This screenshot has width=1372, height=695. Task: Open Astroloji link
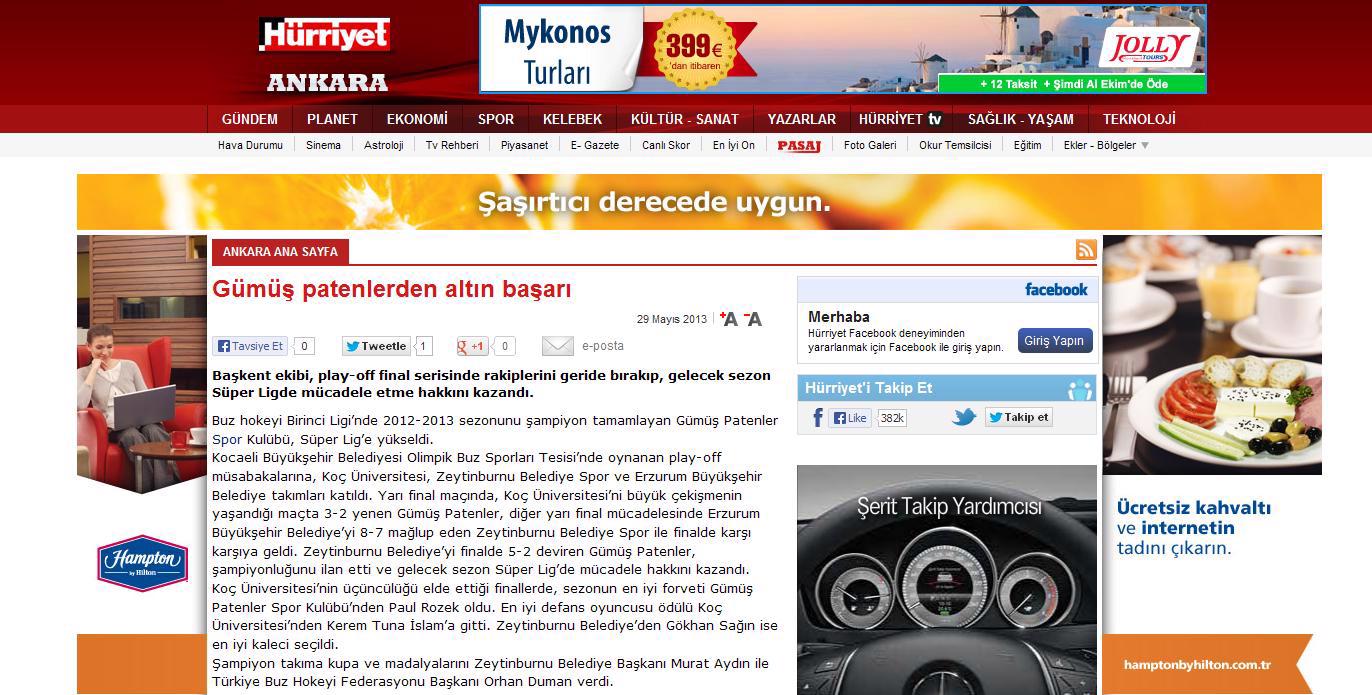pyautogui.click(x=383, y=145)
